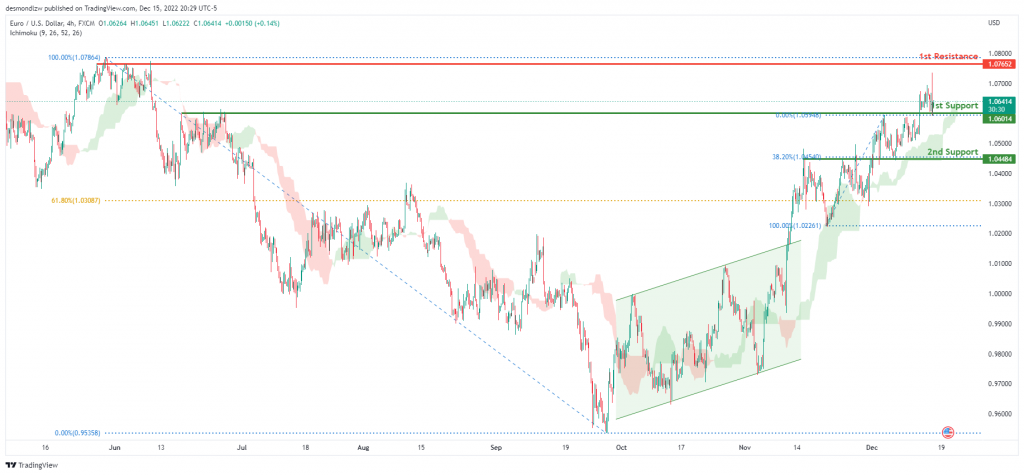
Task: Click the green 1.06014 support price tag
Action: pyautogui.click(x=1000, y=118)
